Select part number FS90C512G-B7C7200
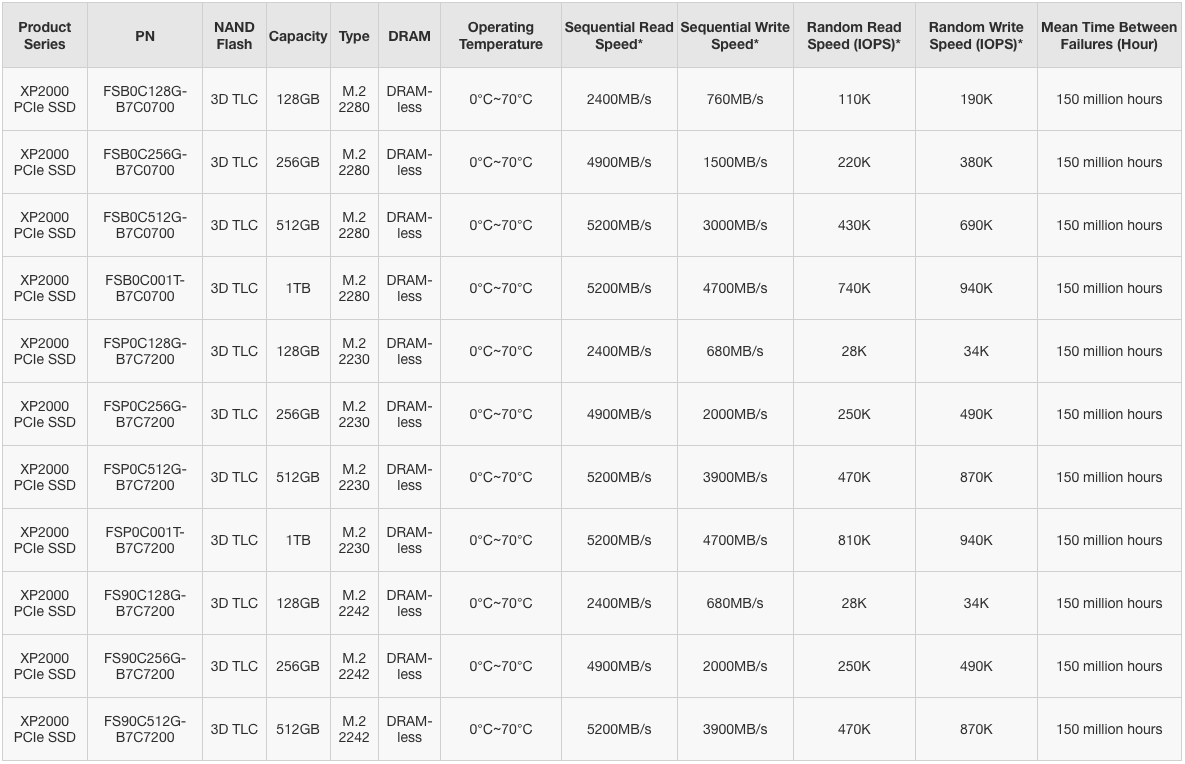The height and width of the screenshot is (764, 1185). (x=145, y=728)
